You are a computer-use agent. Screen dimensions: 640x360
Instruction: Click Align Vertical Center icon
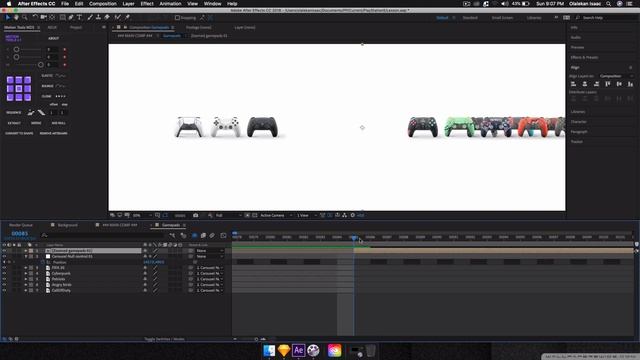pyautogui.click(x=619, y=84)
